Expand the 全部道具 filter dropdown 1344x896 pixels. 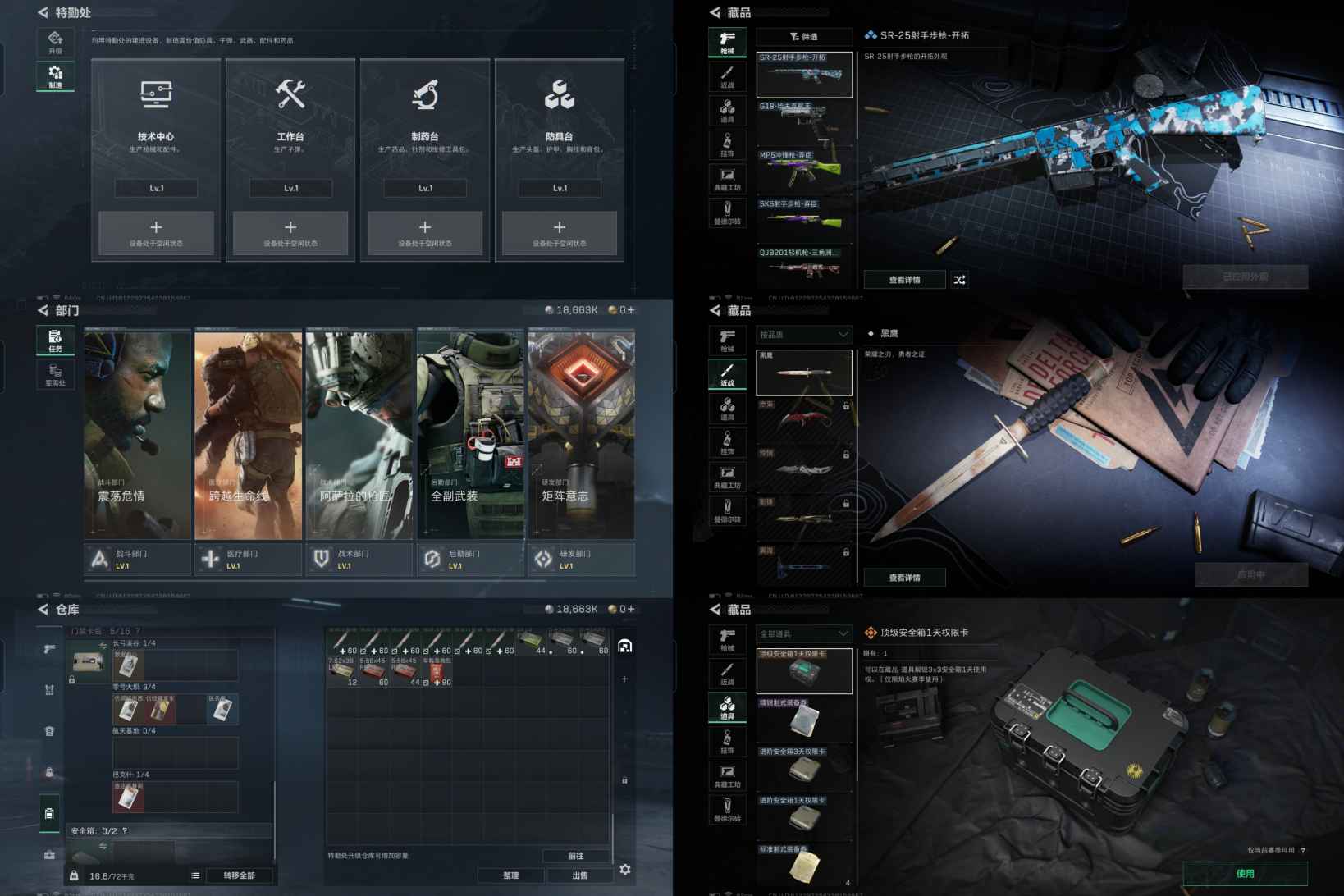pyautogui.click(x=804, y=633)
